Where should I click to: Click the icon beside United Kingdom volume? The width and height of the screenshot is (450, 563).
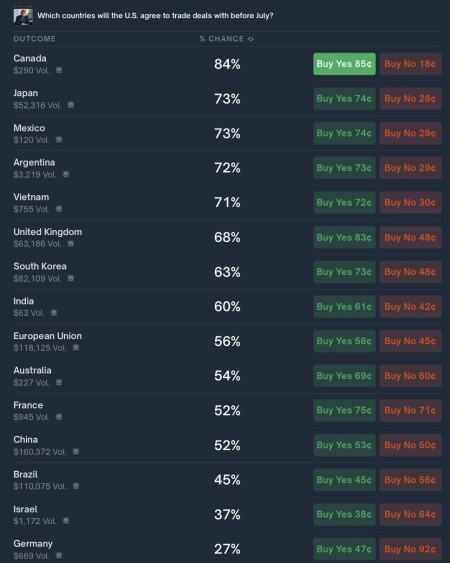tap(71, 243)
